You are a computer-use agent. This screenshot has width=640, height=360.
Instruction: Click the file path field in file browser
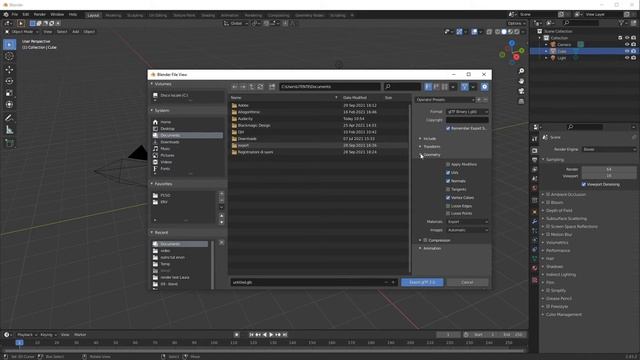coord(330,87)
